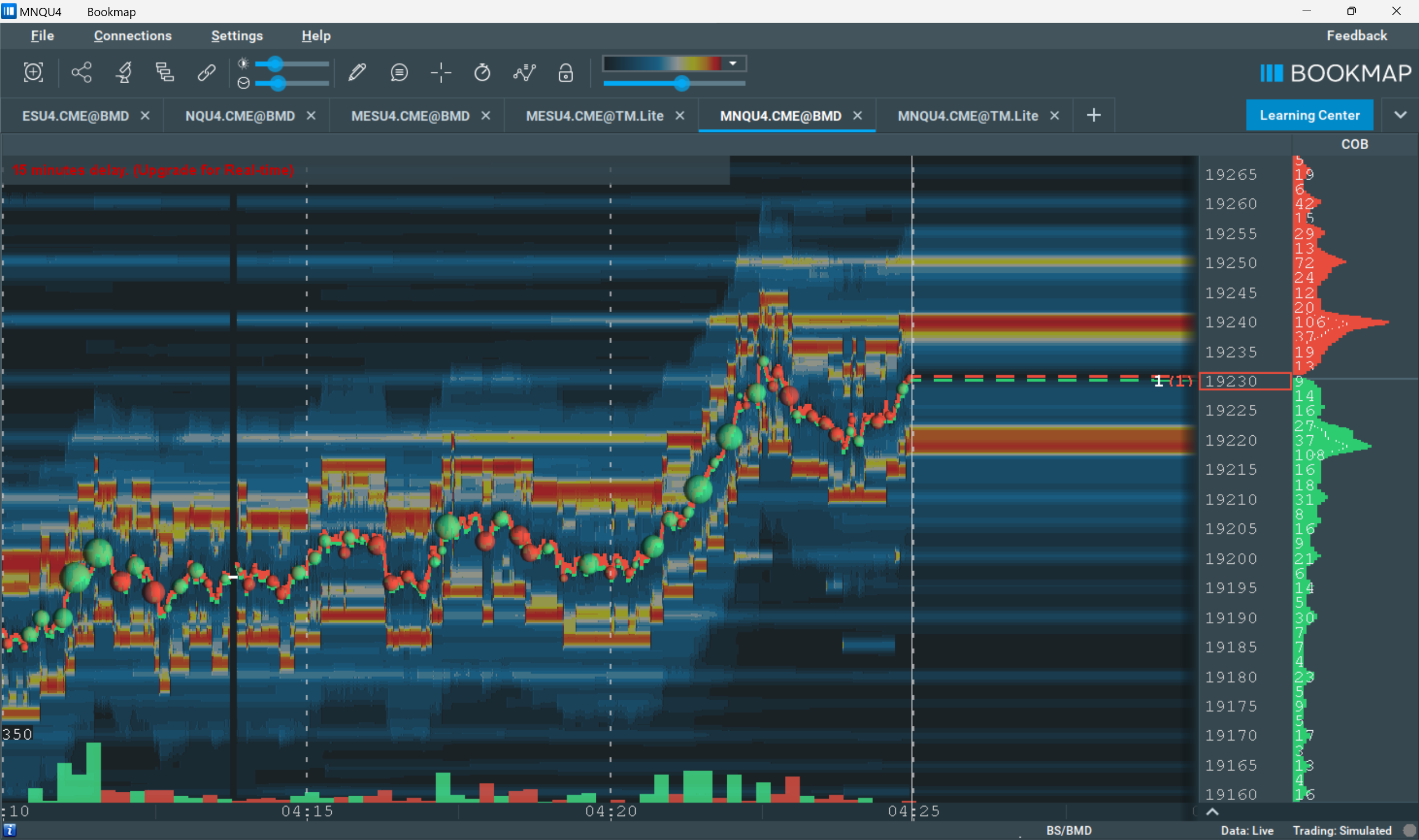Click the microscope studies icon
Image resolution: width=1419 pixels, height=840 pixels.
click(124, 73)
